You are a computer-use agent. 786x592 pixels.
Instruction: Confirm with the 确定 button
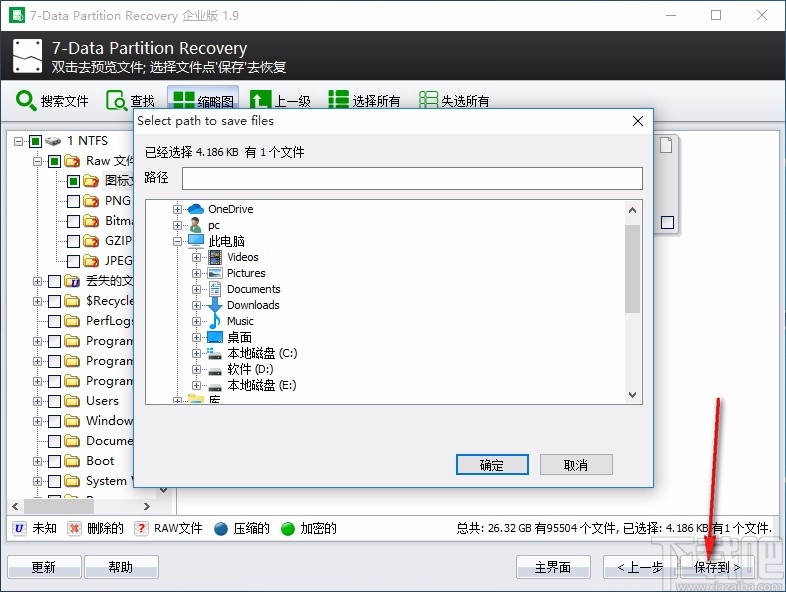(x=492, y=465)
